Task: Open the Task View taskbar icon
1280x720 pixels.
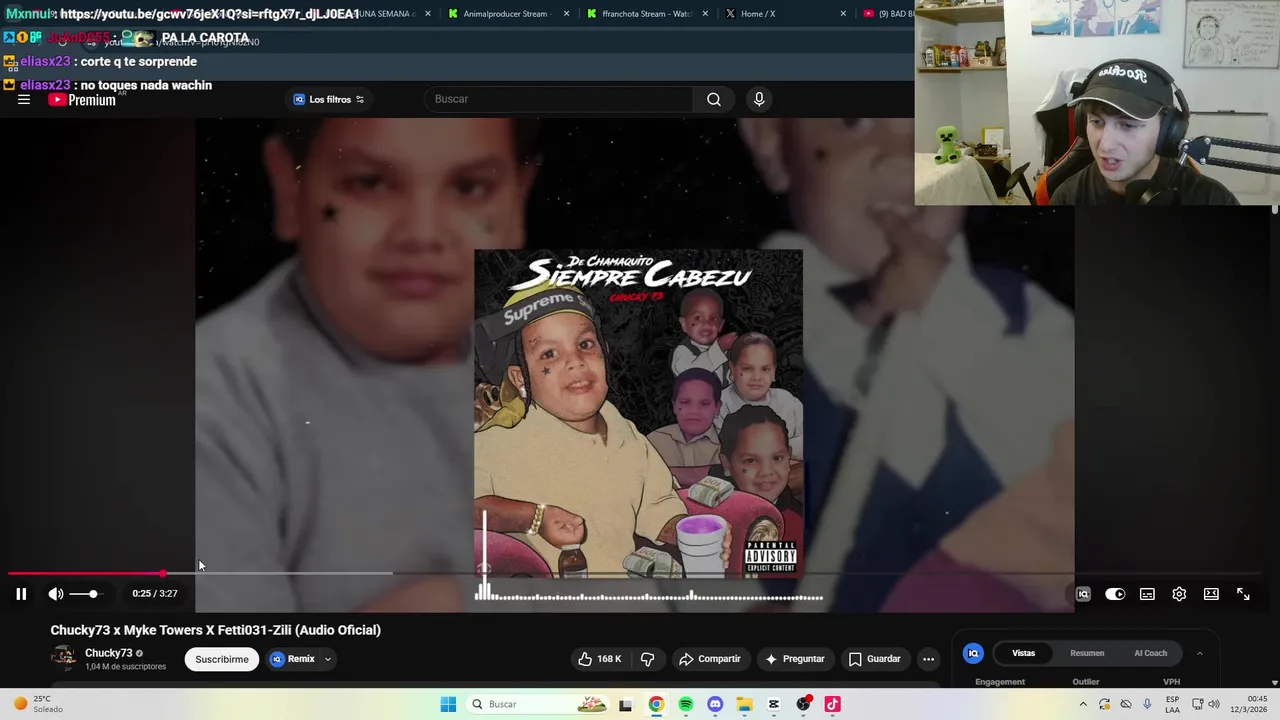Action: click(x=626, y=704)
